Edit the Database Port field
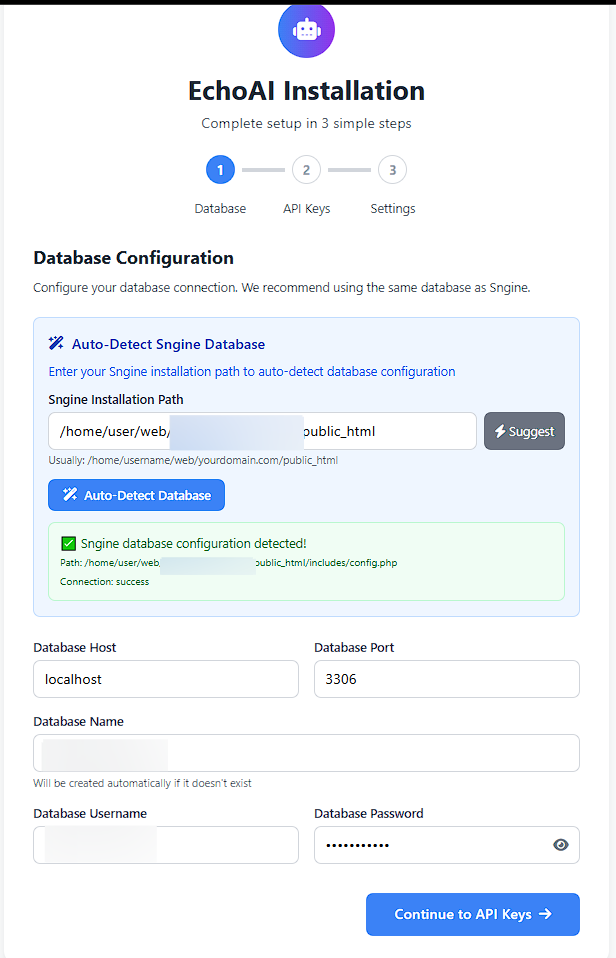The width and height of the screenshot is (616, 958). click(446, 679)
